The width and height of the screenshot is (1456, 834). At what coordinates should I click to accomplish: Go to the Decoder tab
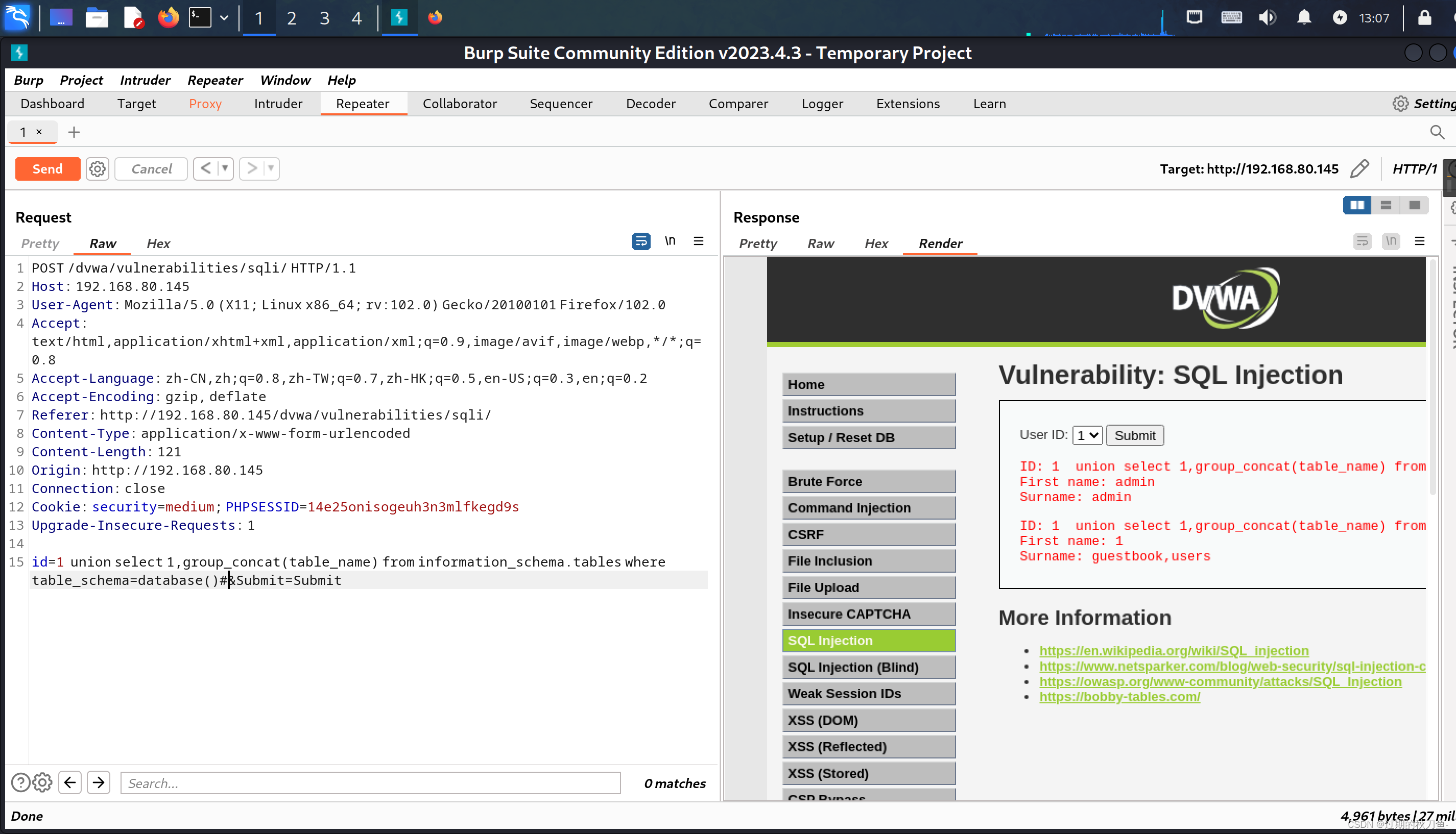click(x=651, y=104)
